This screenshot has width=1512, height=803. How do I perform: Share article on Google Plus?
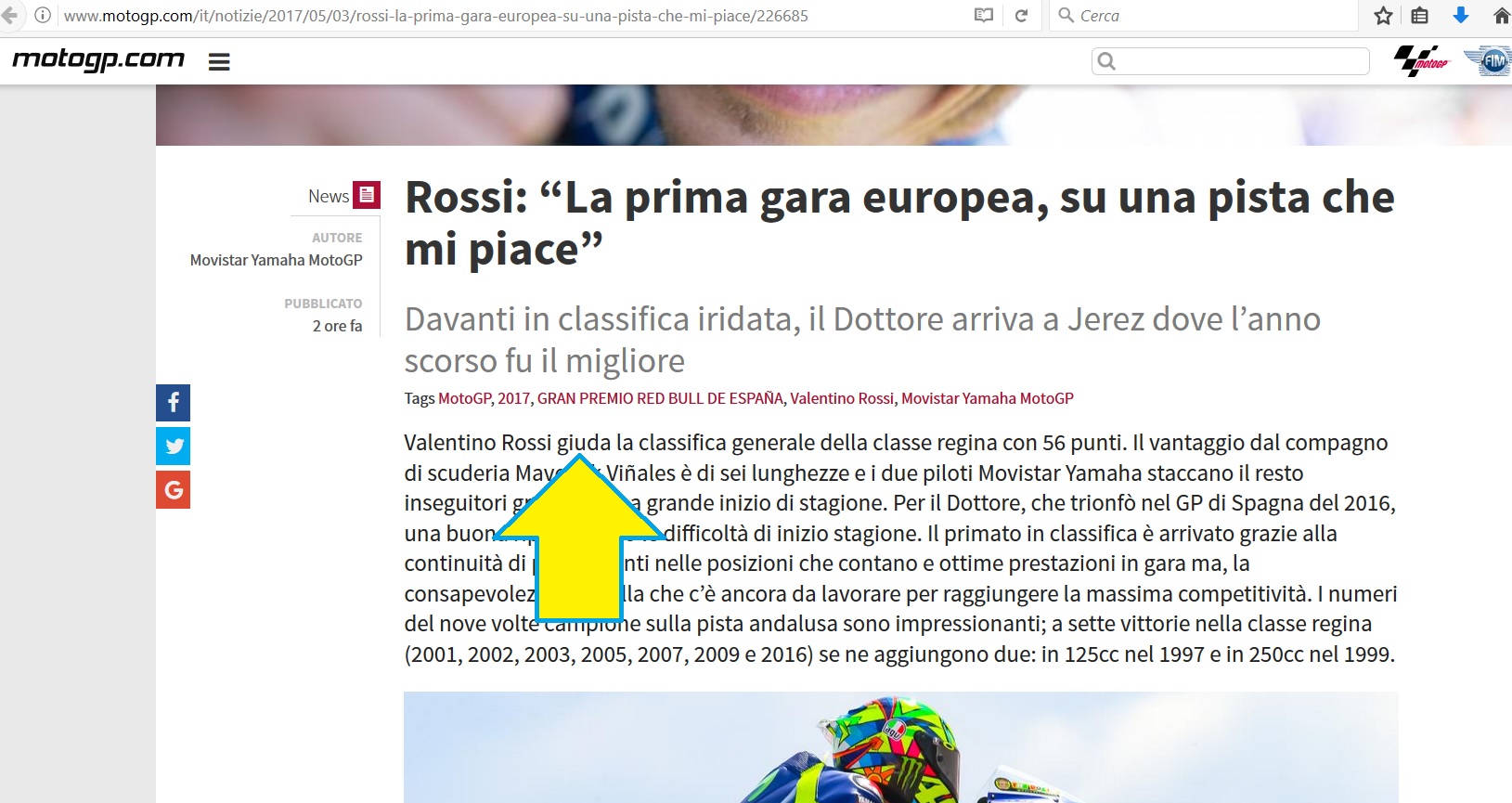(x=174, y=489)
